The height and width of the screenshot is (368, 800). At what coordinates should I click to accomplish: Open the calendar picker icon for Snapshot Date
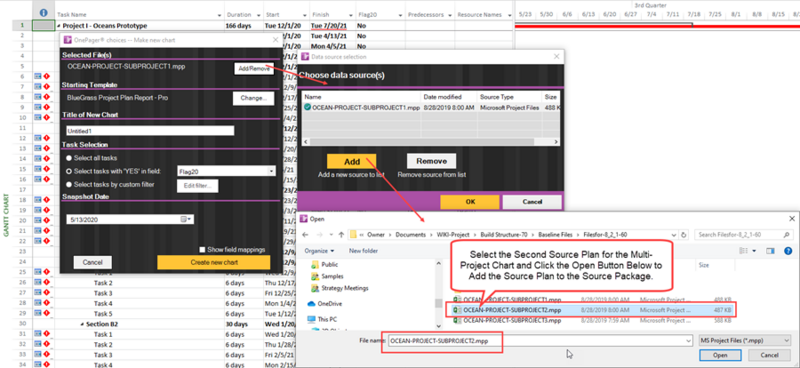tap(184, 219)
